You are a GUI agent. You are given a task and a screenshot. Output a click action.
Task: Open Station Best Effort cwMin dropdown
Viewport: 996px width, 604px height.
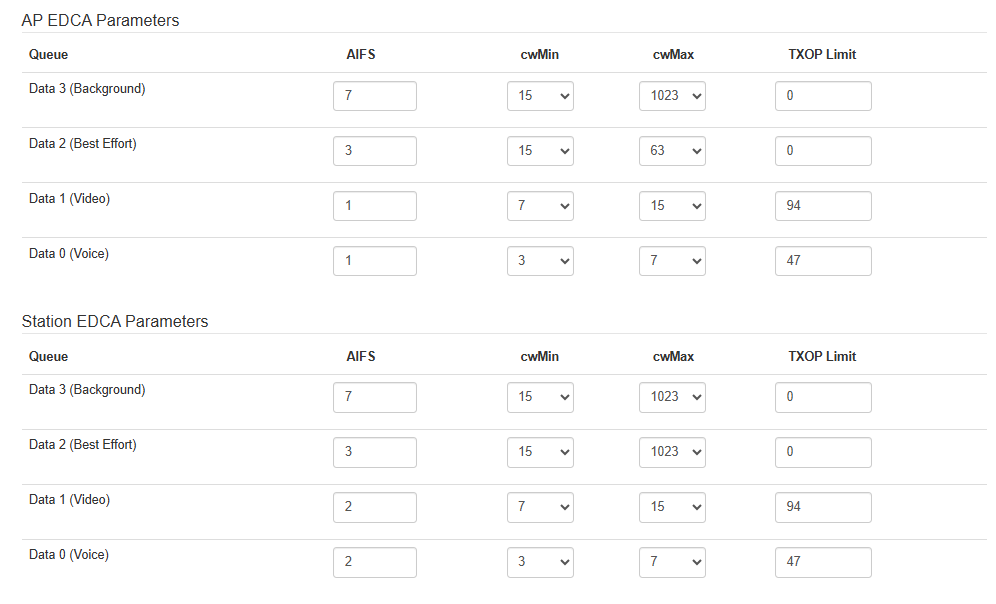click(540, 452)
